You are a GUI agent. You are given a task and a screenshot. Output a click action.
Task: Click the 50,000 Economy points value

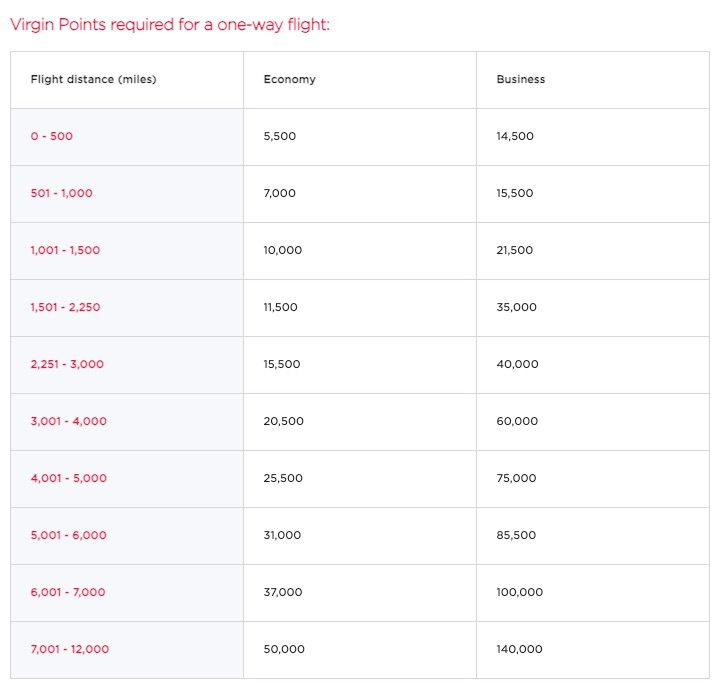pyautogui.click(x=284, y=649)
